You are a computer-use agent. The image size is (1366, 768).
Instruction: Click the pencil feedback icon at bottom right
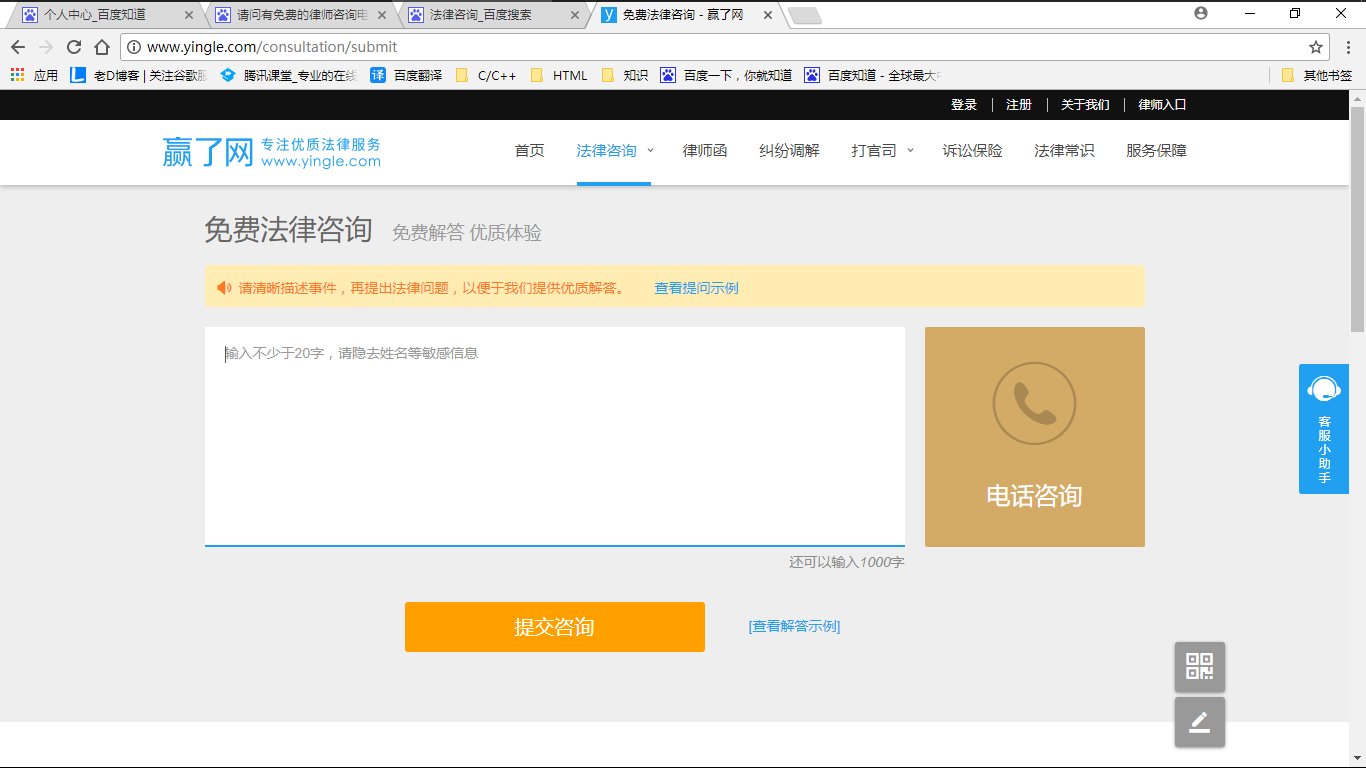point(1199,721)
